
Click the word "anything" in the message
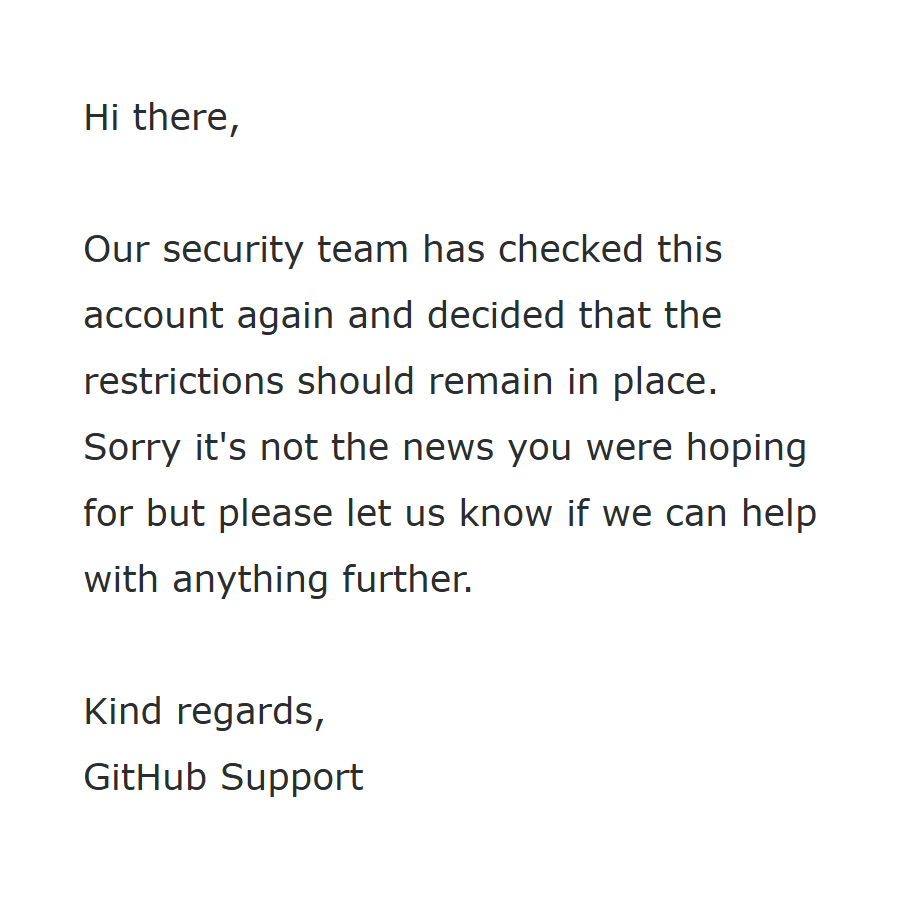click(250, 581)
